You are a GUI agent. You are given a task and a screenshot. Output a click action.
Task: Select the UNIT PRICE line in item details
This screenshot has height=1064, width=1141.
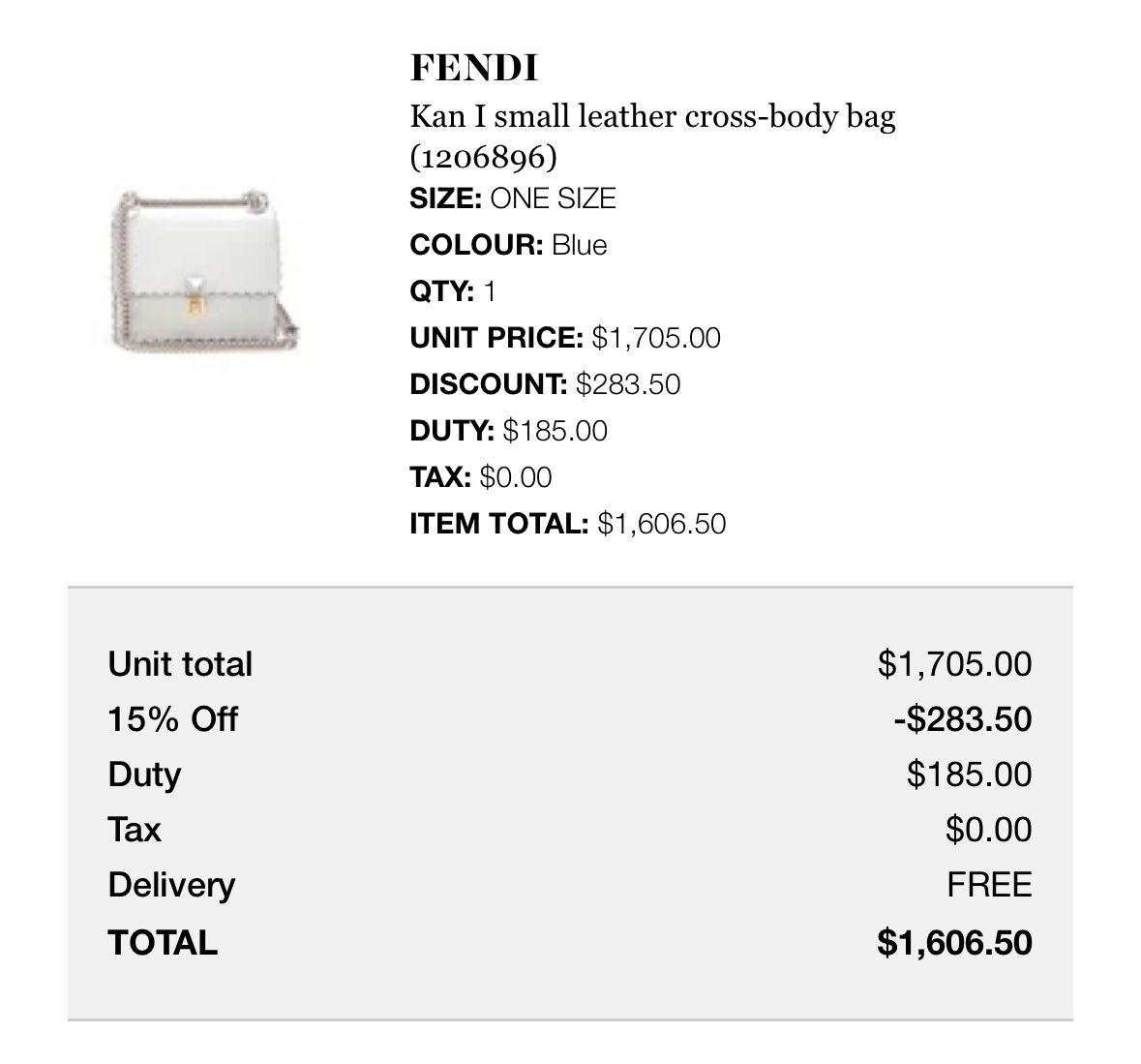click(565, 338)
